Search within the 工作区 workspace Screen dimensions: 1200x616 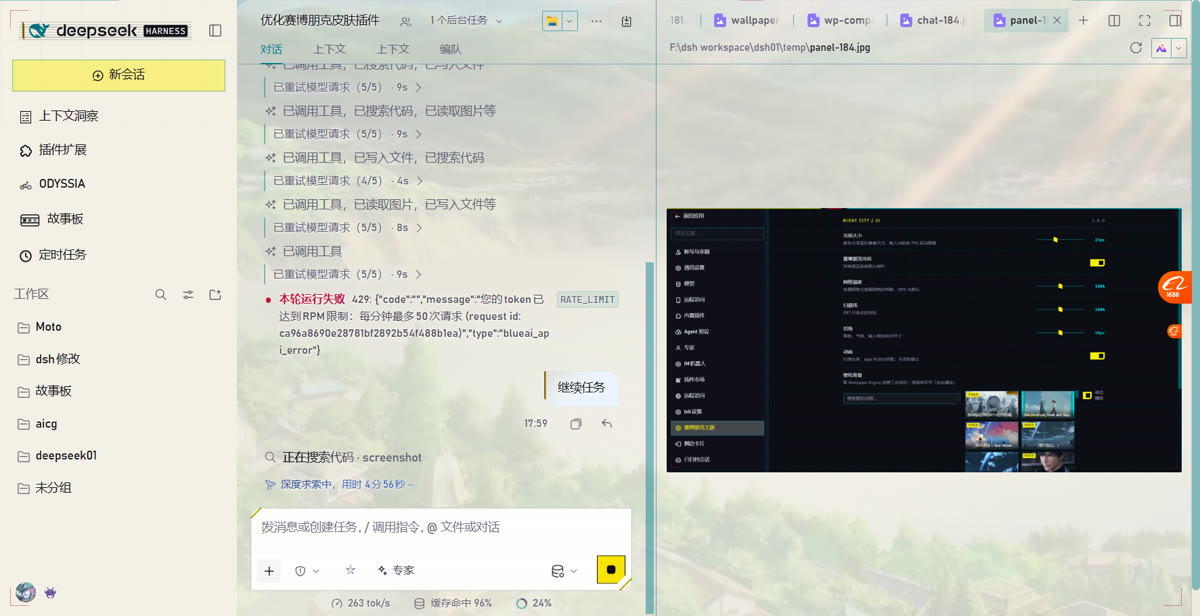[161, 295]
